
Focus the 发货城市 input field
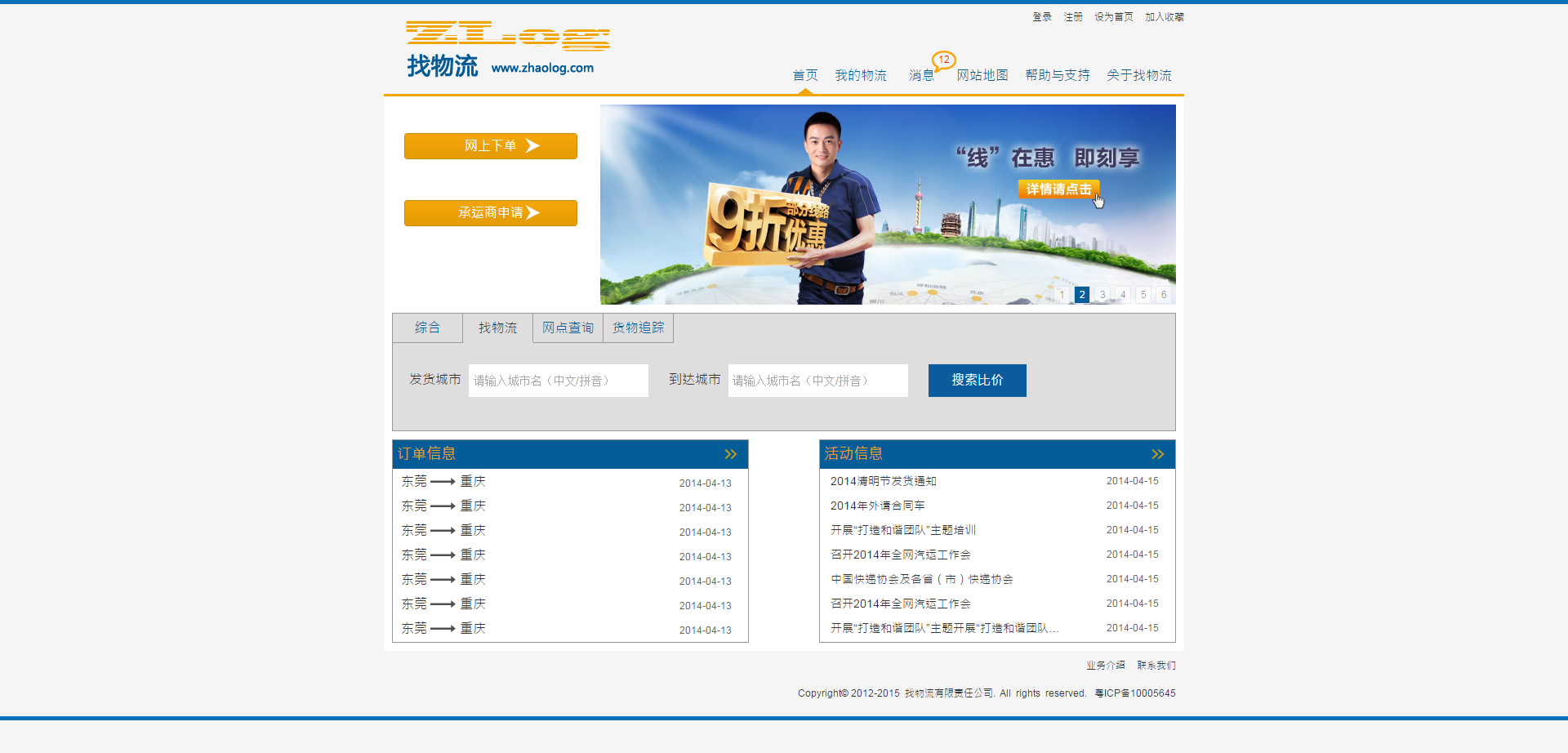tap(559, 381)
